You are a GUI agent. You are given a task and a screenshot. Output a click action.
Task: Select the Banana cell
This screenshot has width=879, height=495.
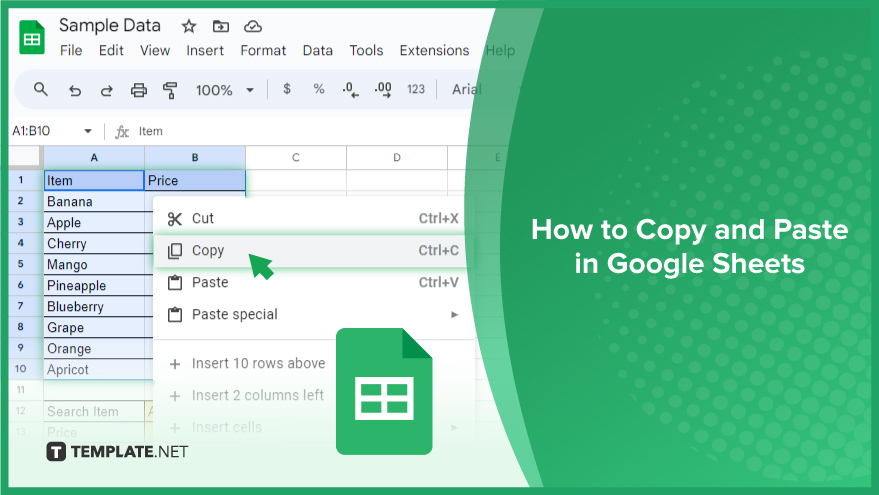pos(94,201)
